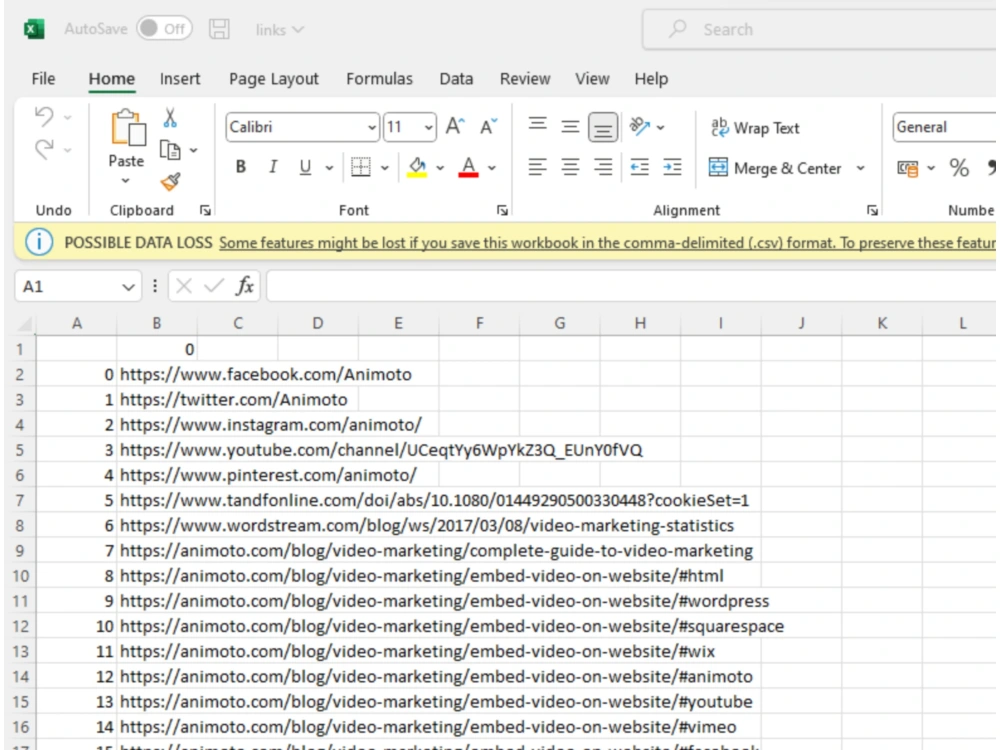Open the Review tab
This screenshot has width=1000, height=750.
coord(525,78)
